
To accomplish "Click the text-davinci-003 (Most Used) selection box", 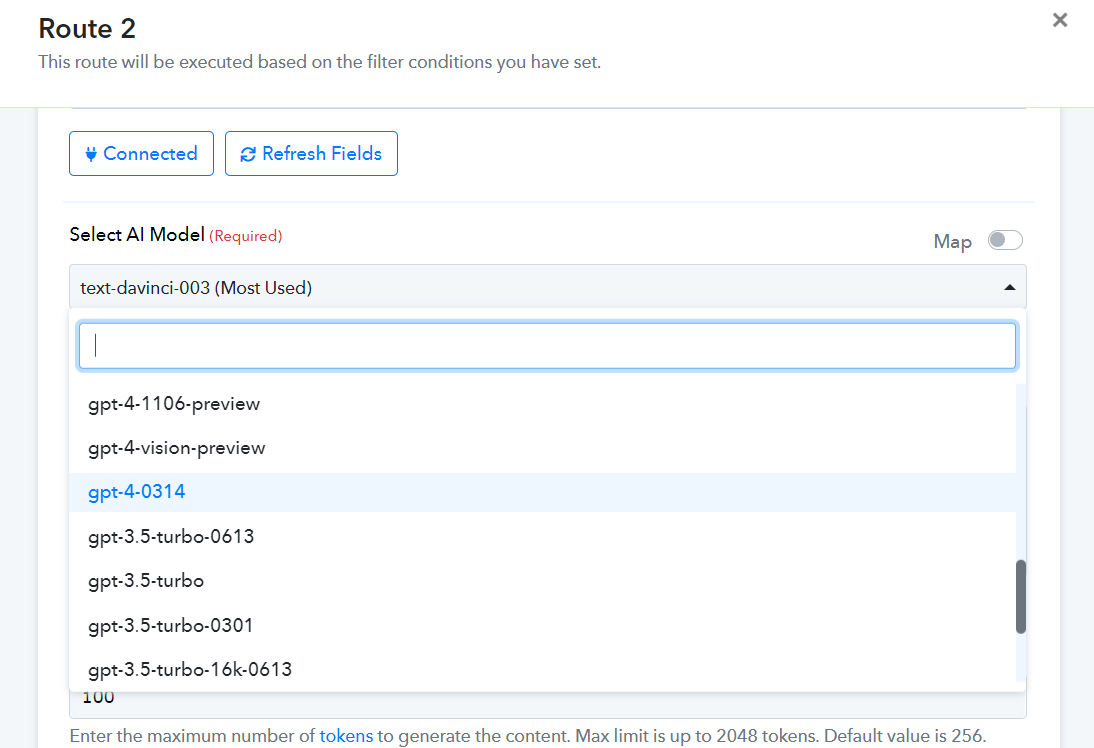I will click(548, 287).
